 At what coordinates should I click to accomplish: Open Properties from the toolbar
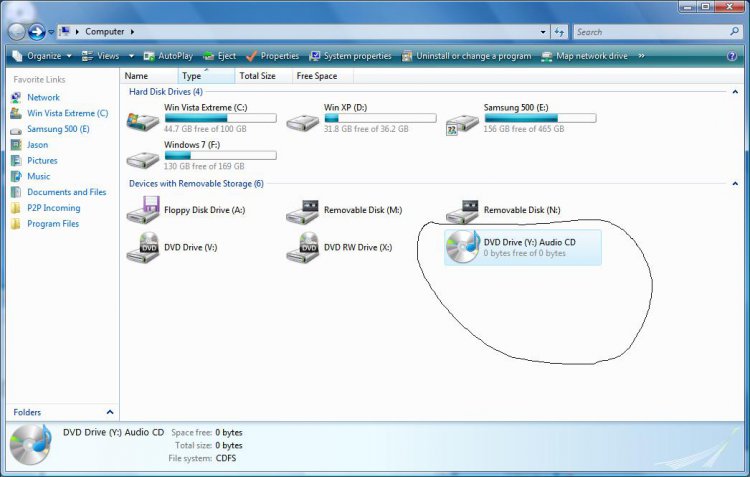[273, 56]
